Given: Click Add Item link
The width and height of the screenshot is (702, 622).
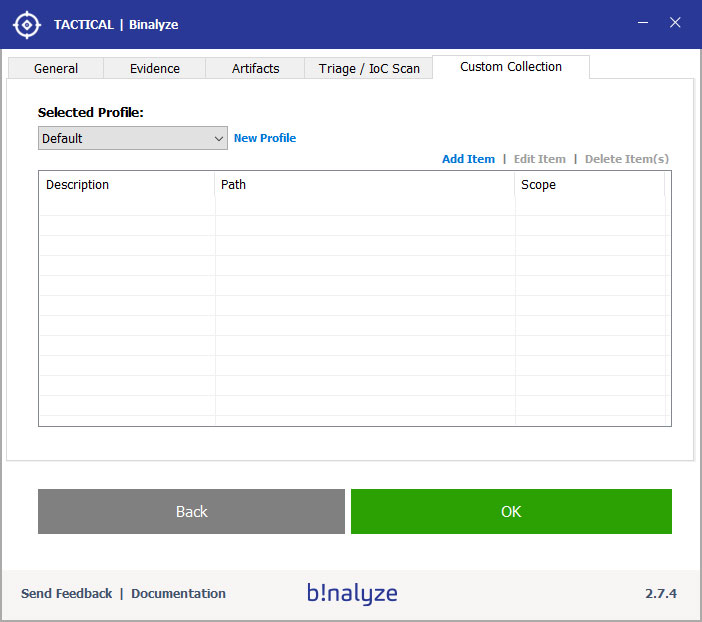Looking at the screenshot, I should [468, 159].
